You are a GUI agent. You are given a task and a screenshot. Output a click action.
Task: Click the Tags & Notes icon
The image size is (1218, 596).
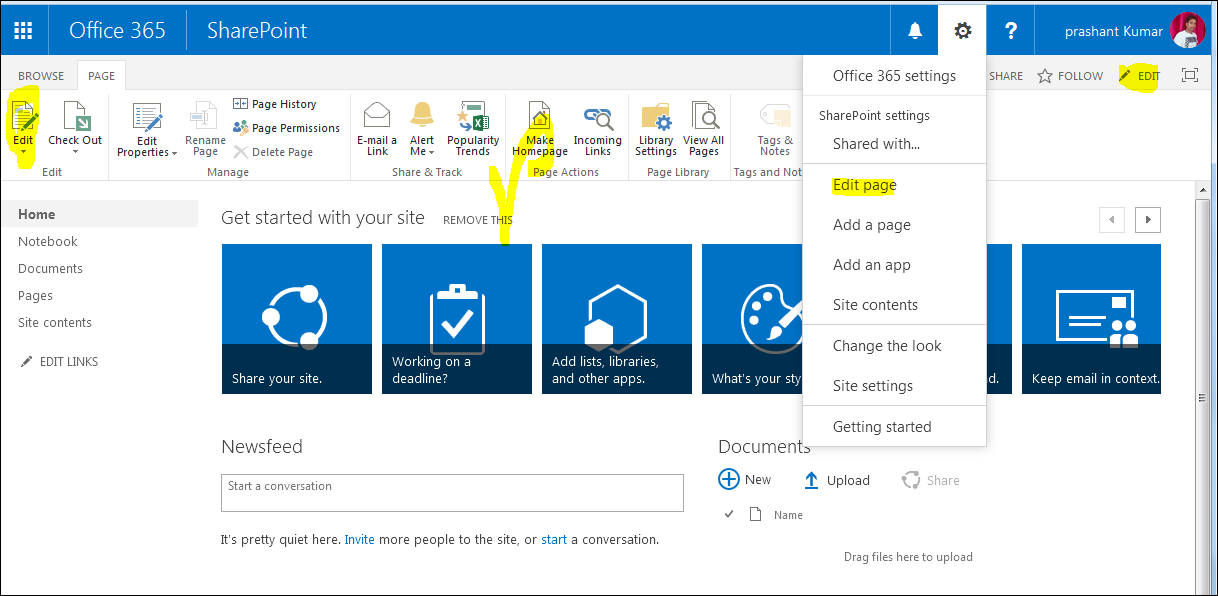point(775,116)
